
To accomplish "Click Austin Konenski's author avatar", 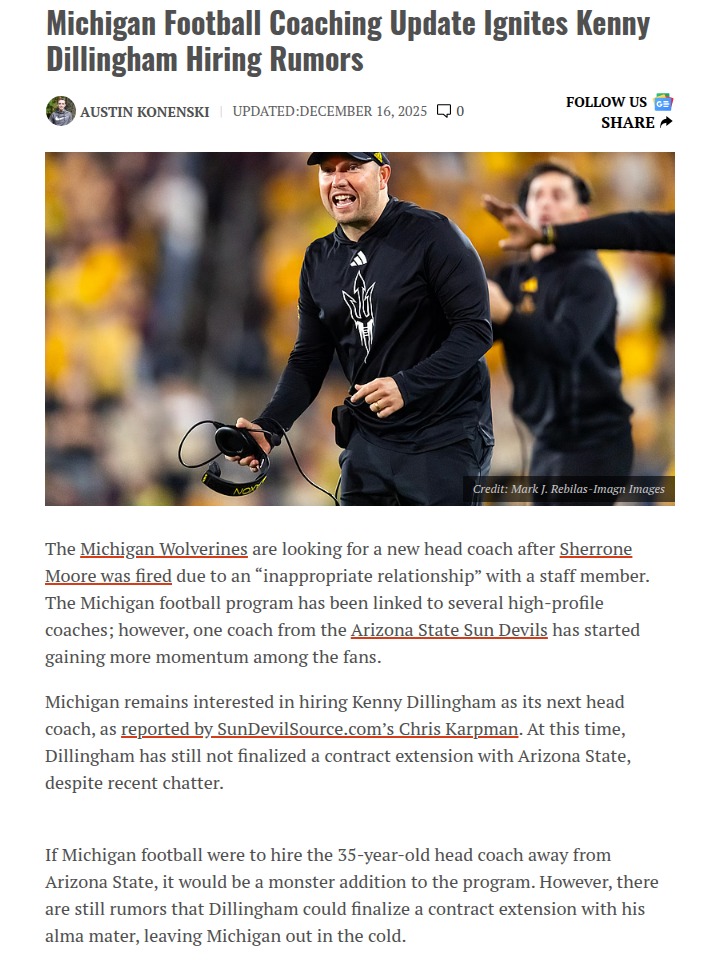I will pyautogui.click(x=61, y=111).
